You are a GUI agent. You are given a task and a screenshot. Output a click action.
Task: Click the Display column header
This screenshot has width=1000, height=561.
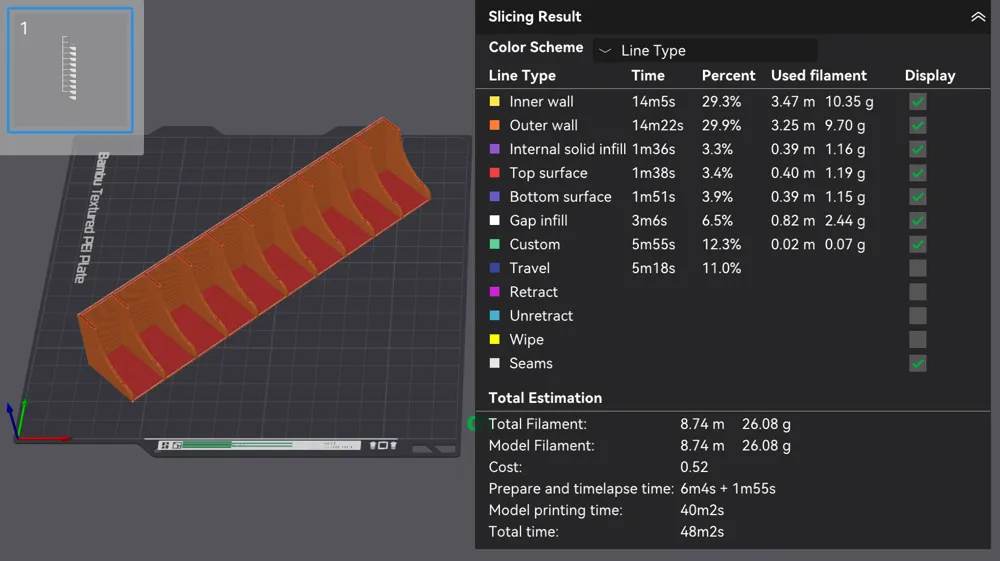point(929,76)
